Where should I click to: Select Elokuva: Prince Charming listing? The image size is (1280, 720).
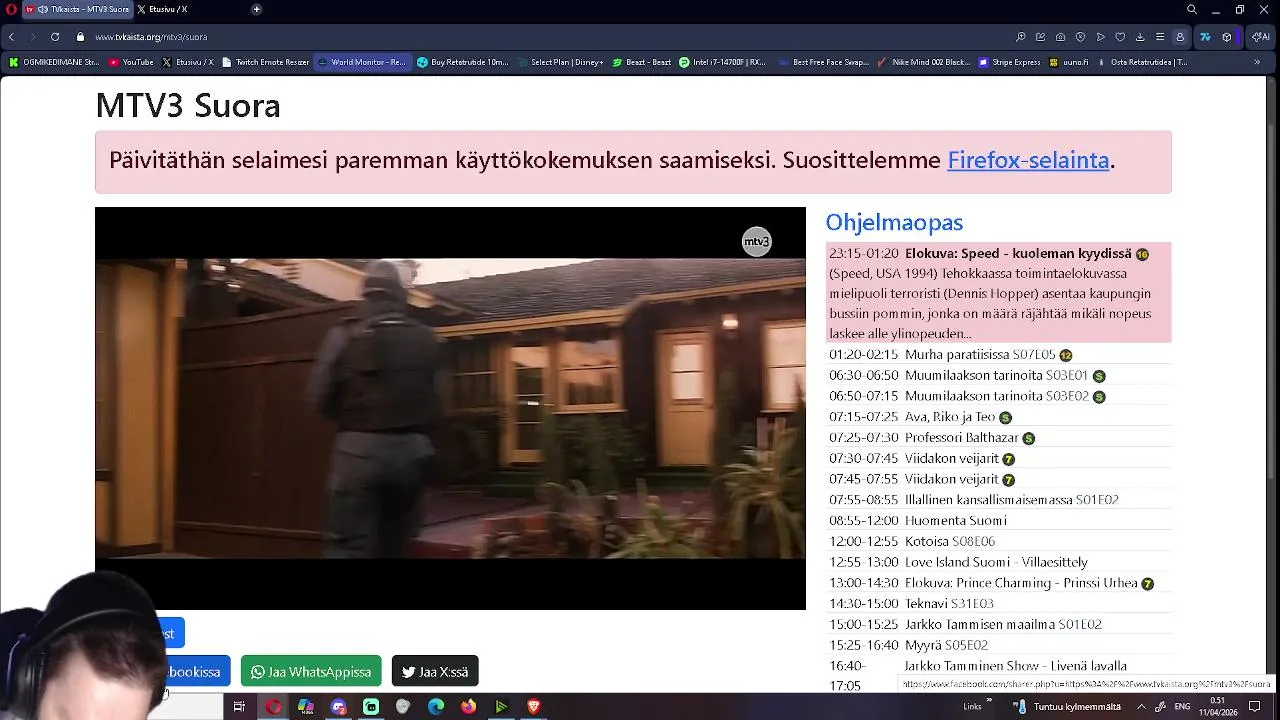(x=998, y=583)
